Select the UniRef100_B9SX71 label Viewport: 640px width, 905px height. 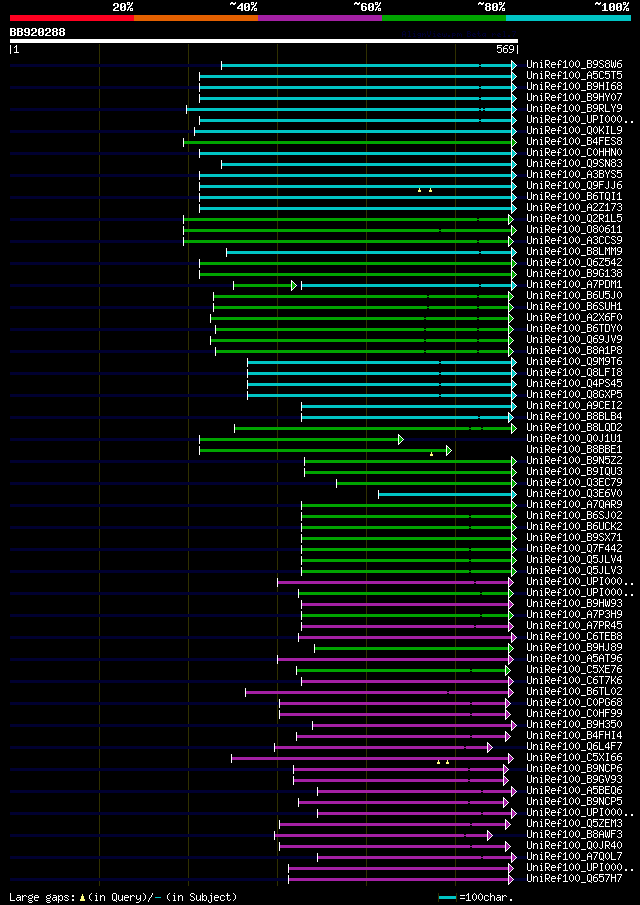[x=574, y=537]
